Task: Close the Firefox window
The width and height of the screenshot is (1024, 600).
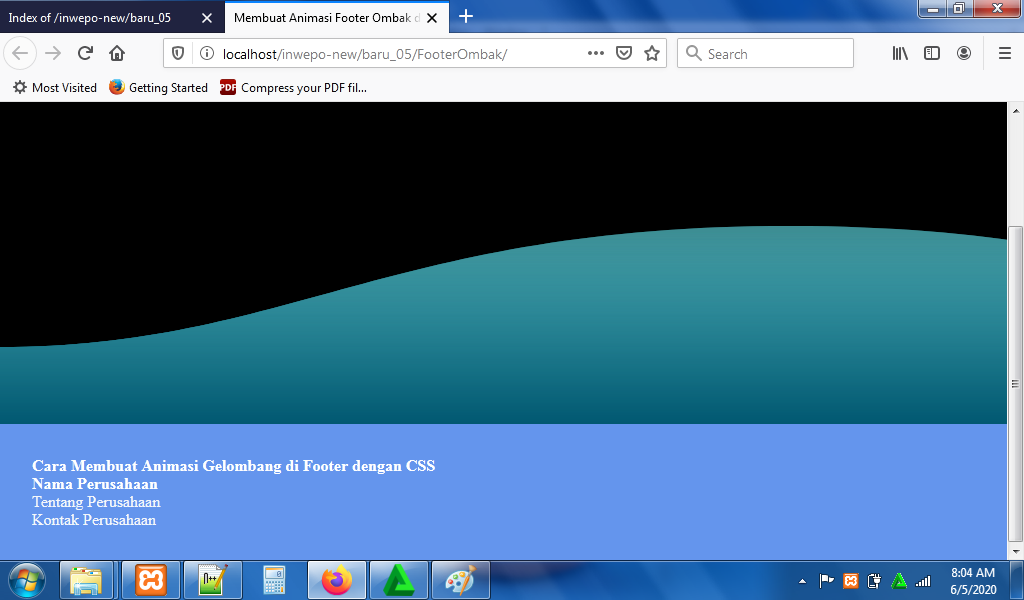Action: (997, 8)
